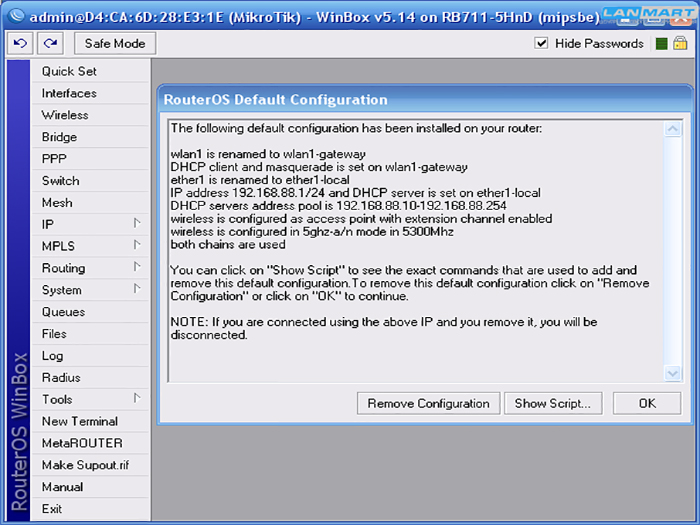Click the Show Script... button

click(553, 404)
